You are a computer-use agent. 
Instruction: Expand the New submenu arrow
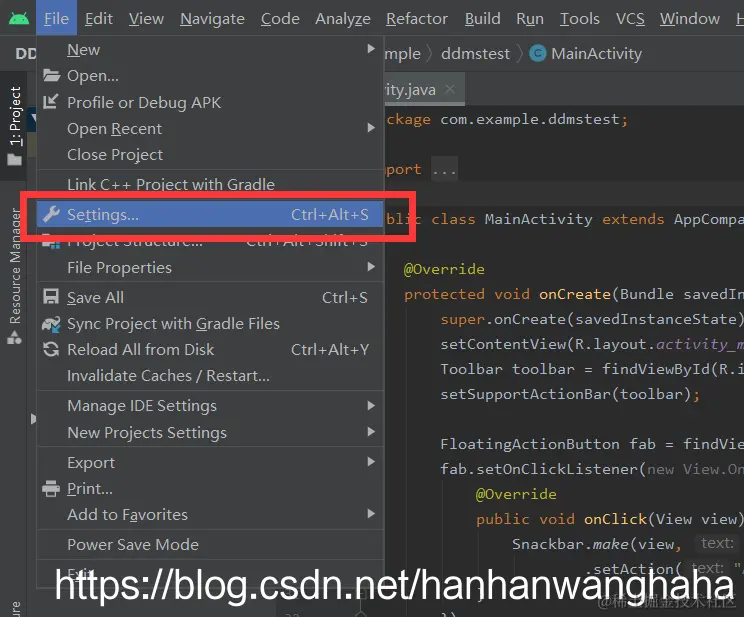[x=371, y=49]
